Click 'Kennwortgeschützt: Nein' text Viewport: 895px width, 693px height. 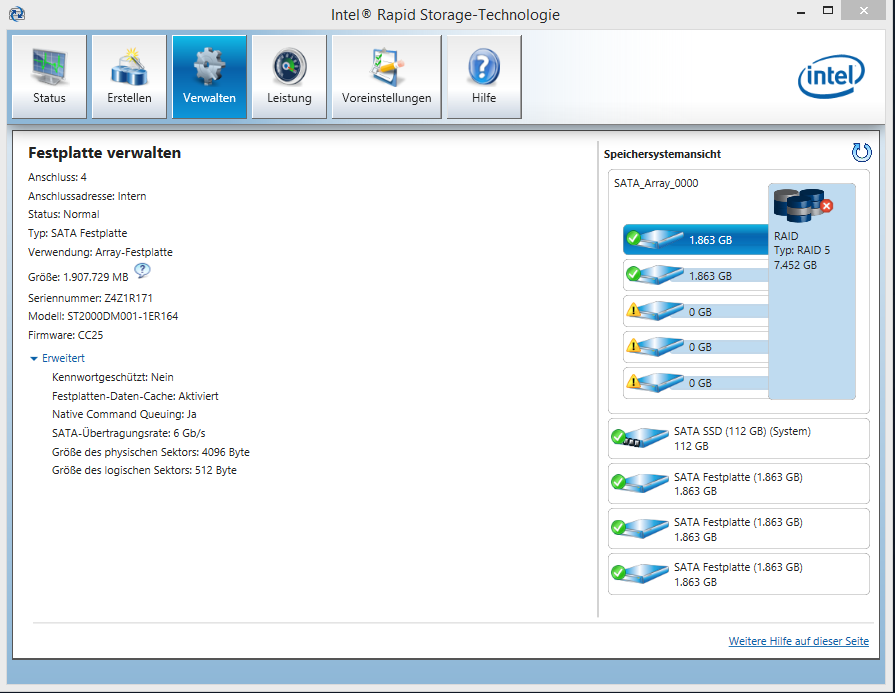tap(112, 377)
